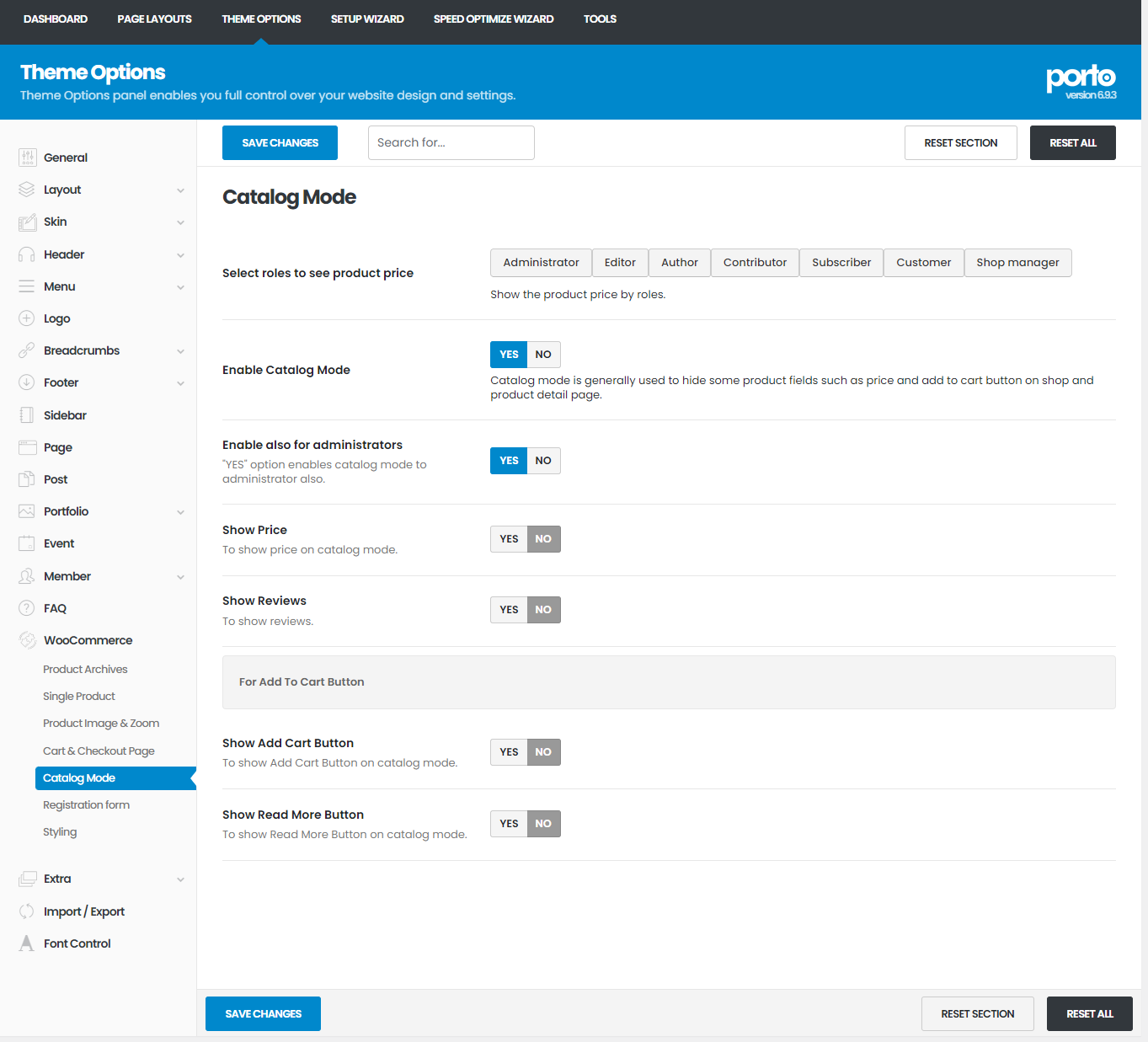The image size is (1148, 1042).
Task: Open Product Archives submenu item
Action: 85,670
